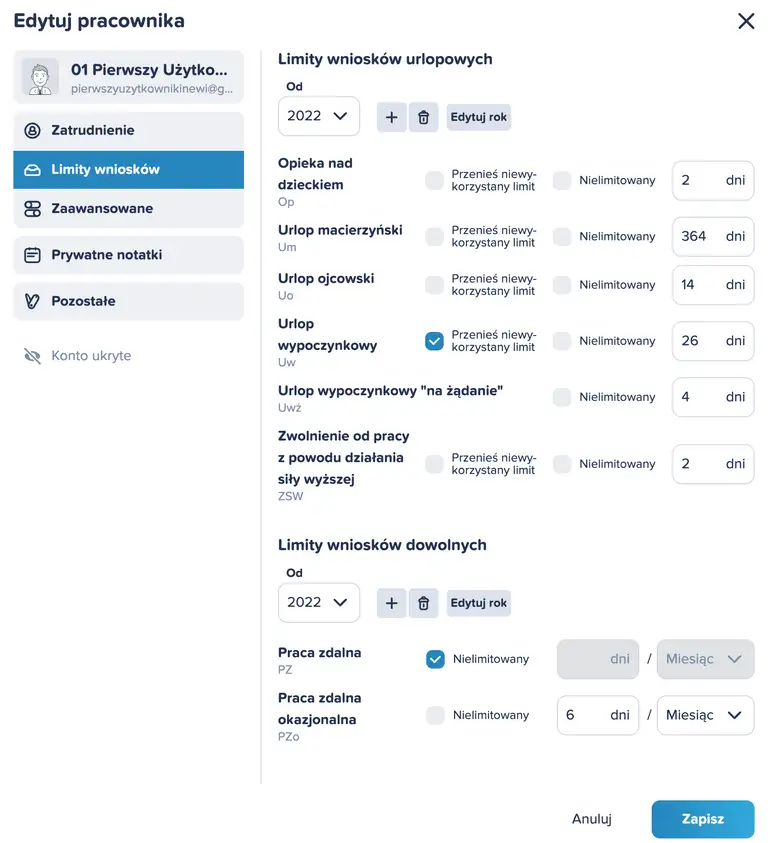
Task: Check Nielimitowany for Praca zdalna okazjonalna
Action: tap(434, 715)
